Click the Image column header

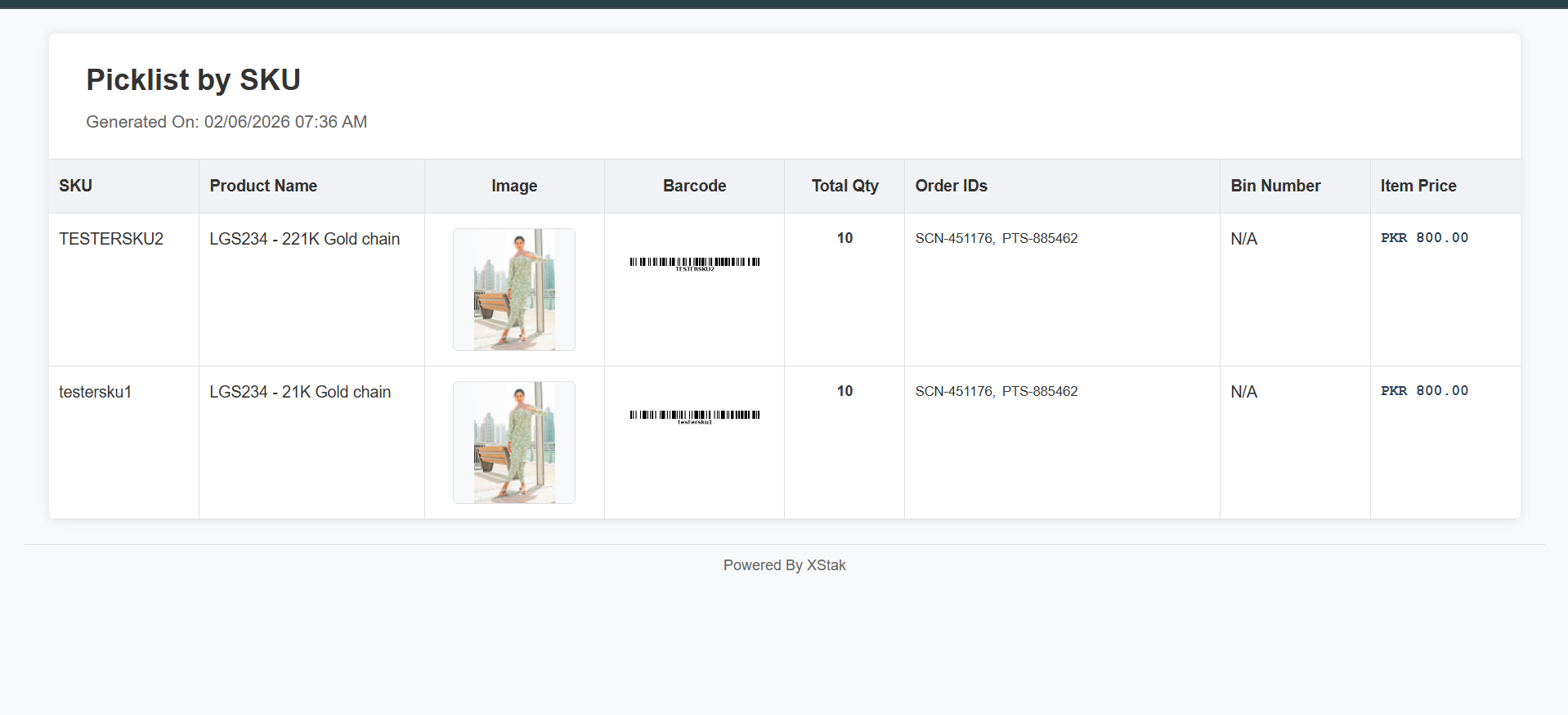514,186
